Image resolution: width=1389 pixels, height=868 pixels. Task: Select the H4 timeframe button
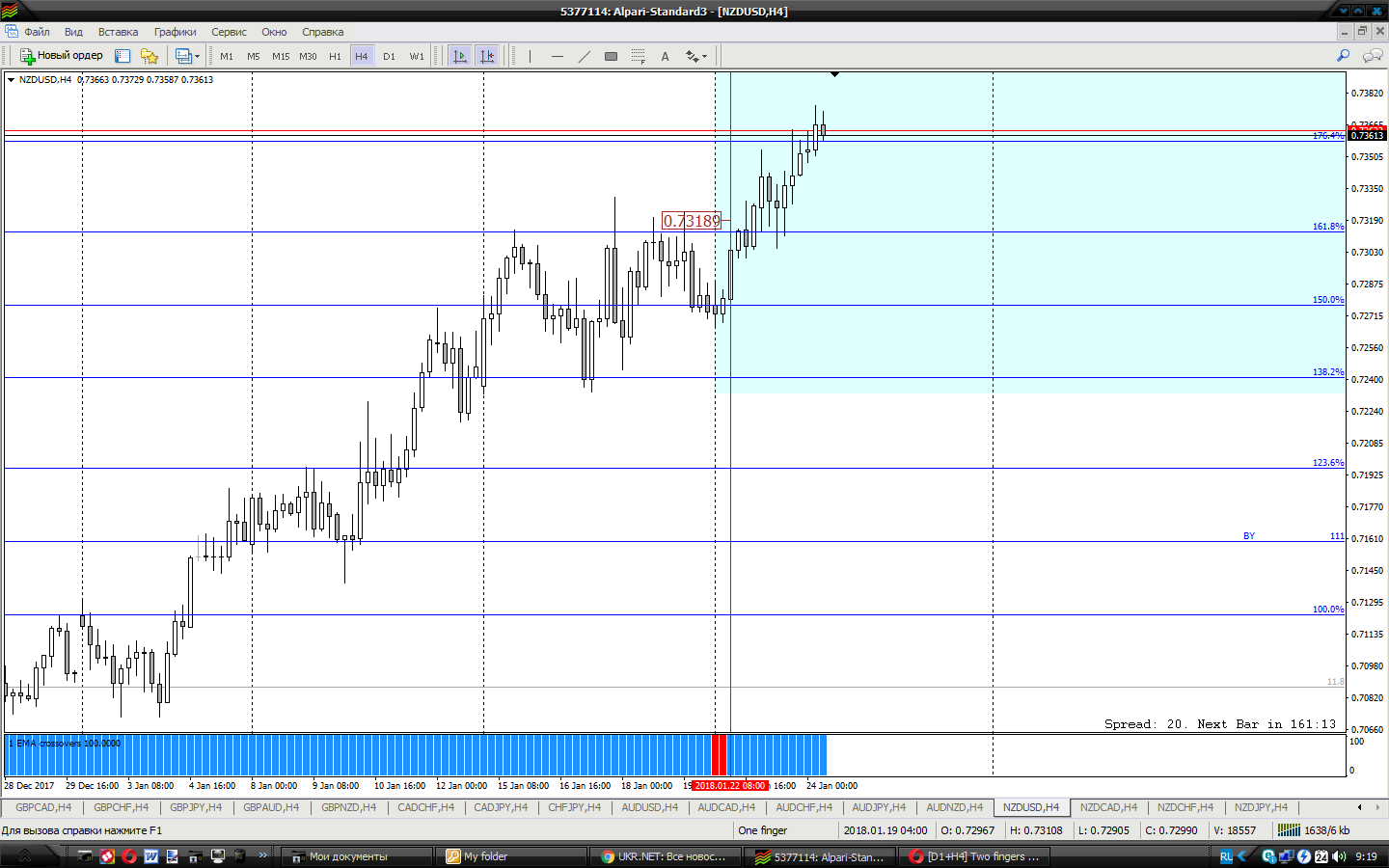pos(362,56)
